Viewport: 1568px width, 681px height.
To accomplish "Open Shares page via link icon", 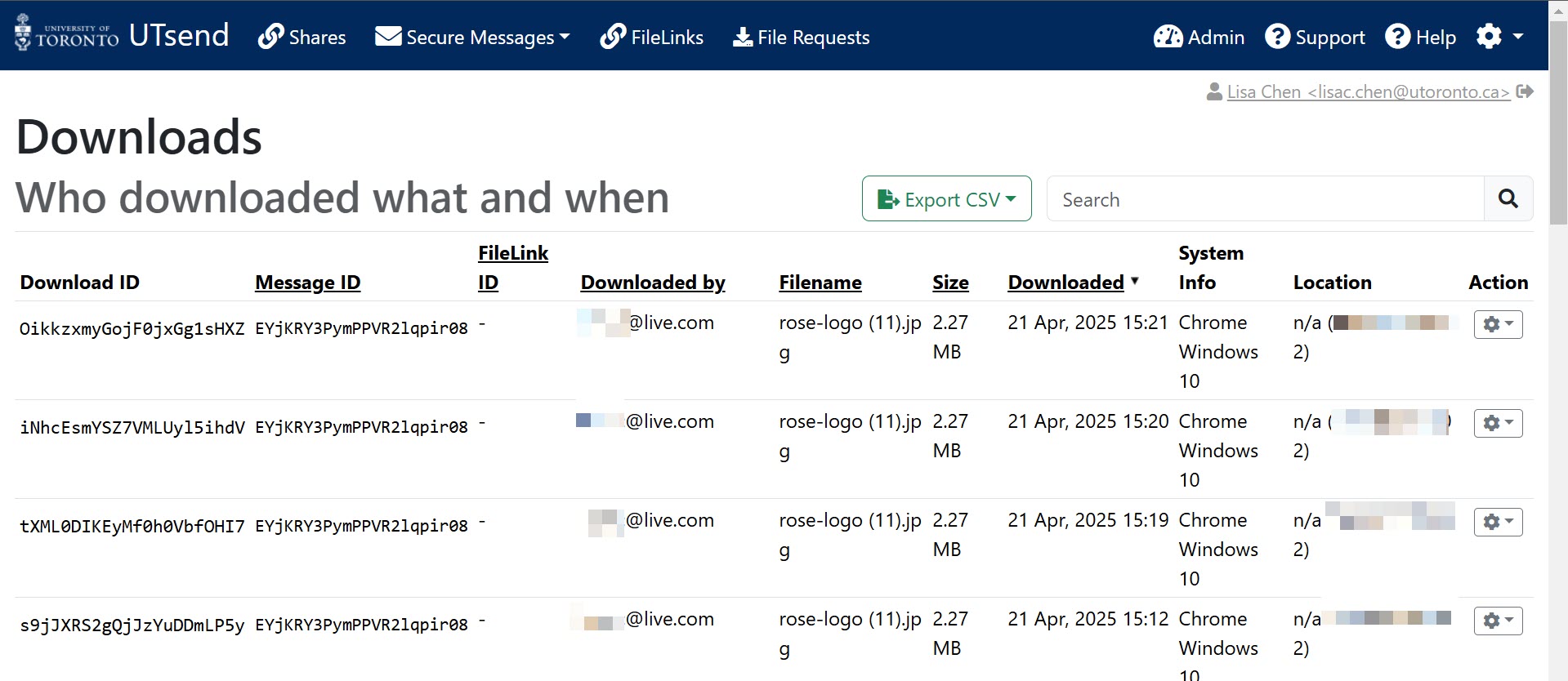I will pos(270,37).
